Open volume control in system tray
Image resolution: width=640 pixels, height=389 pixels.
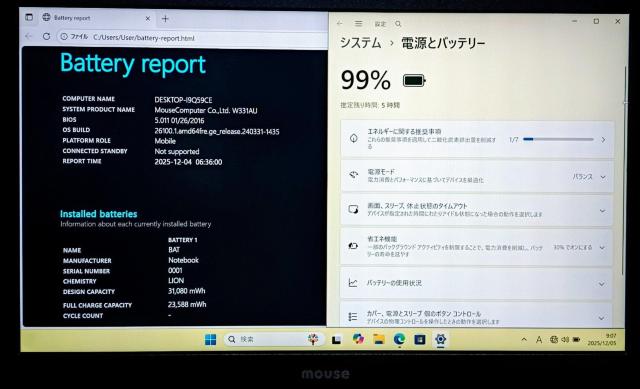[565, 339]
